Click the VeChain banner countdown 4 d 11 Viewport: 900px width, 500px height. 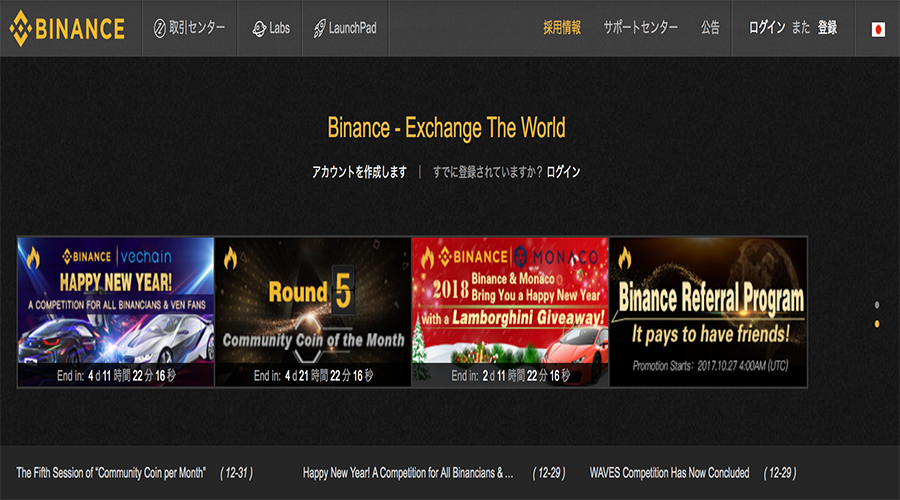coord(116,375)
